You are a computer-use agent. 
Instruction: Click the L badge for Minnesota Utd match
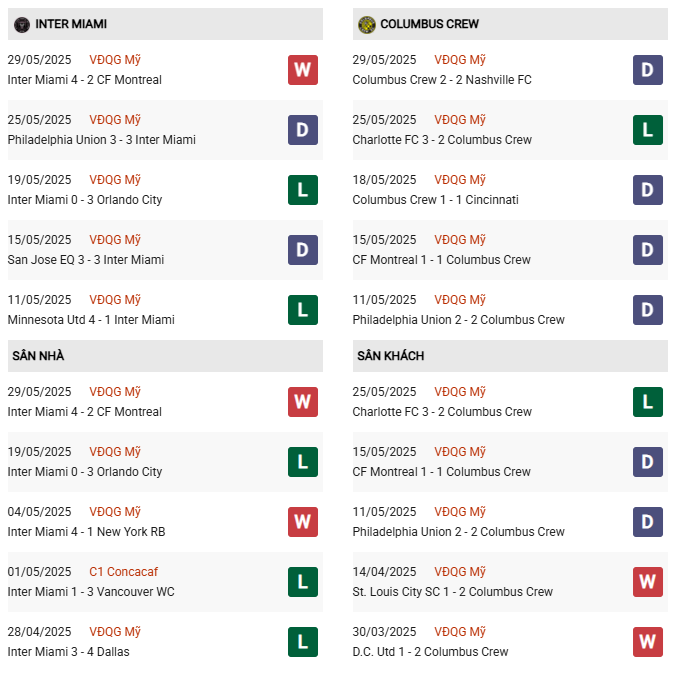pyautogui.click(x=303, y=310)
